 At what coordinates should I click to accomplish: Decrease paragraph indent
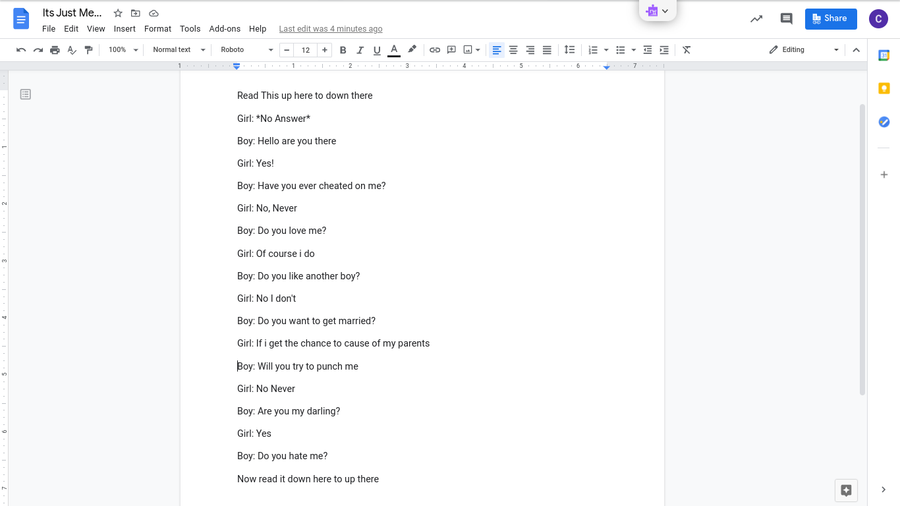pyautogui.click(x=647, y=50)
